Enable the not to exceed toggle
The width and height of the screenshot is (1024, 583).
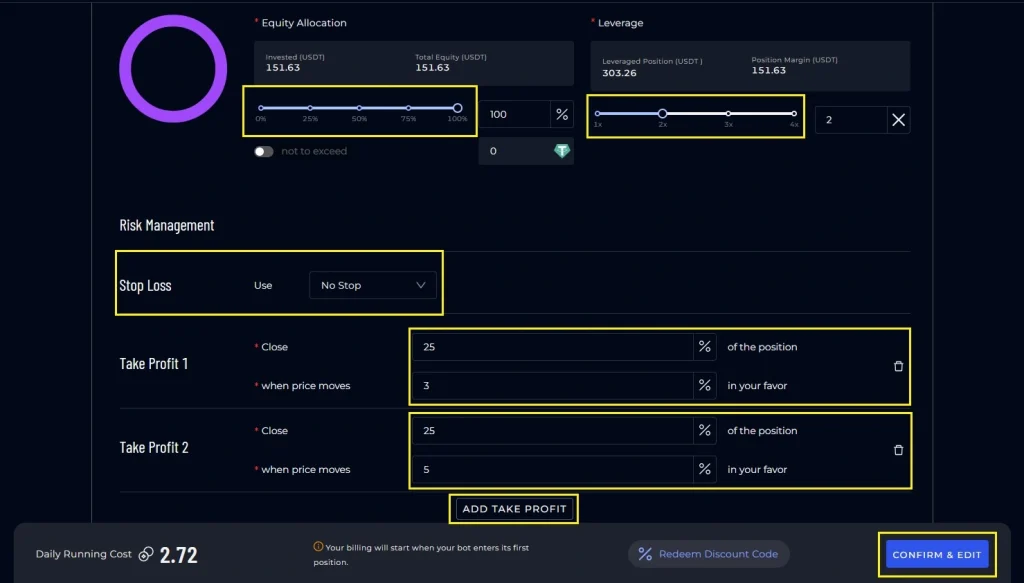click(264, 151)
